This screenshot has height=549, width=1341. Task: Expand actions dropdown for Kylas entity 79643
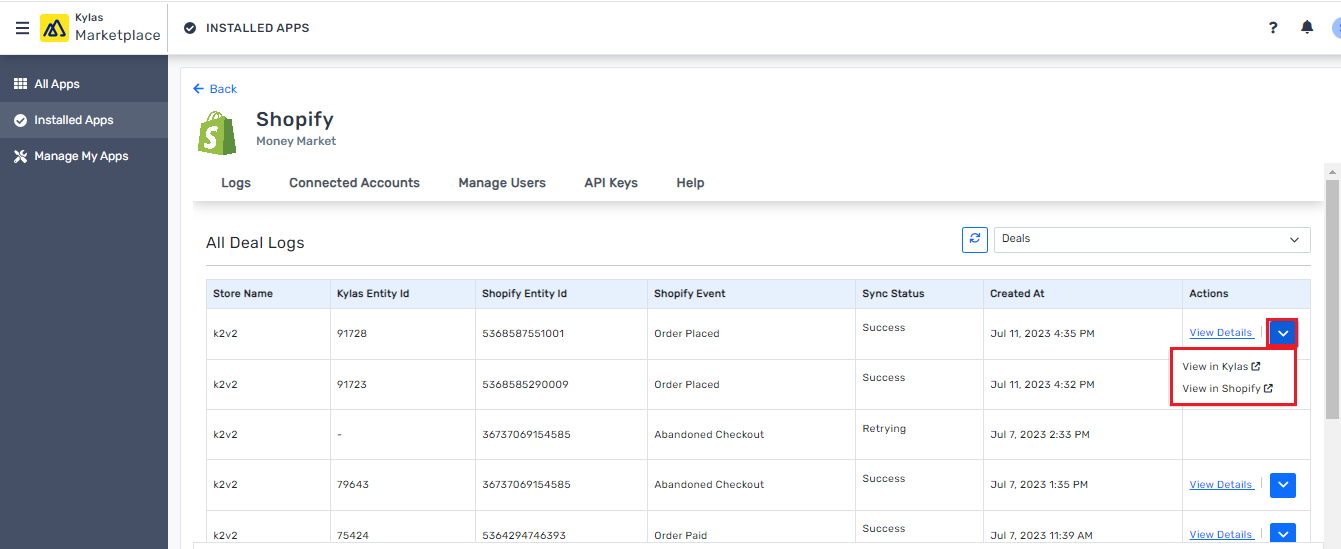[1282, 485]
